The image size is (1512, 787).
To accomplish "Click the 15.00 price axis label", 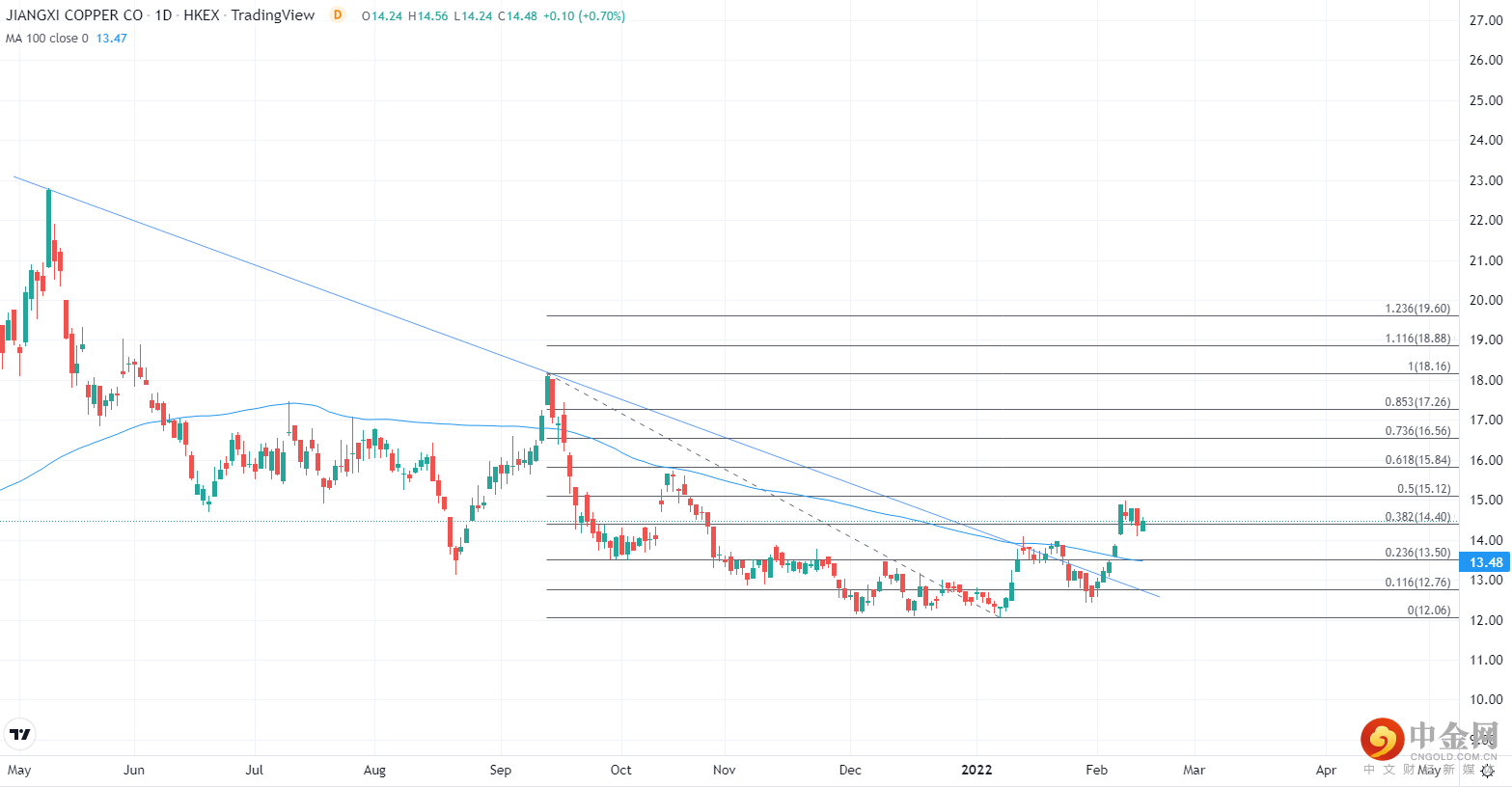I will point(1486,500).
